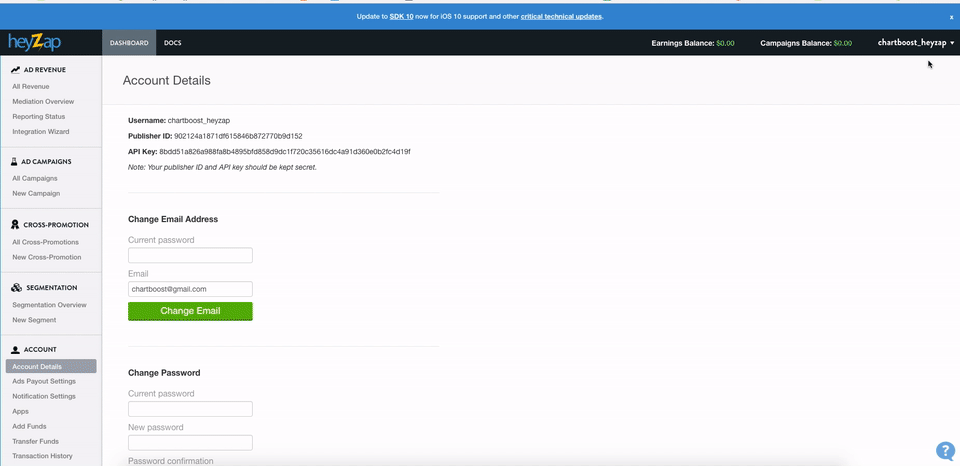Click the New password field

click(x=190, y=443)
